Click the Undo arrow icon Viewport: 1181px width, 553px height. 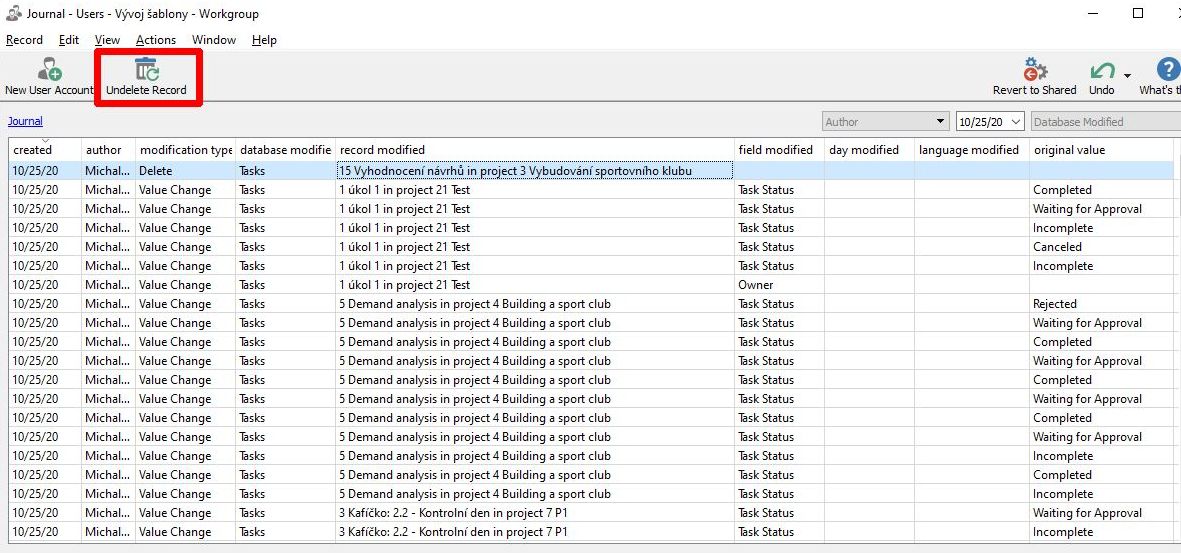[1102, 70]
